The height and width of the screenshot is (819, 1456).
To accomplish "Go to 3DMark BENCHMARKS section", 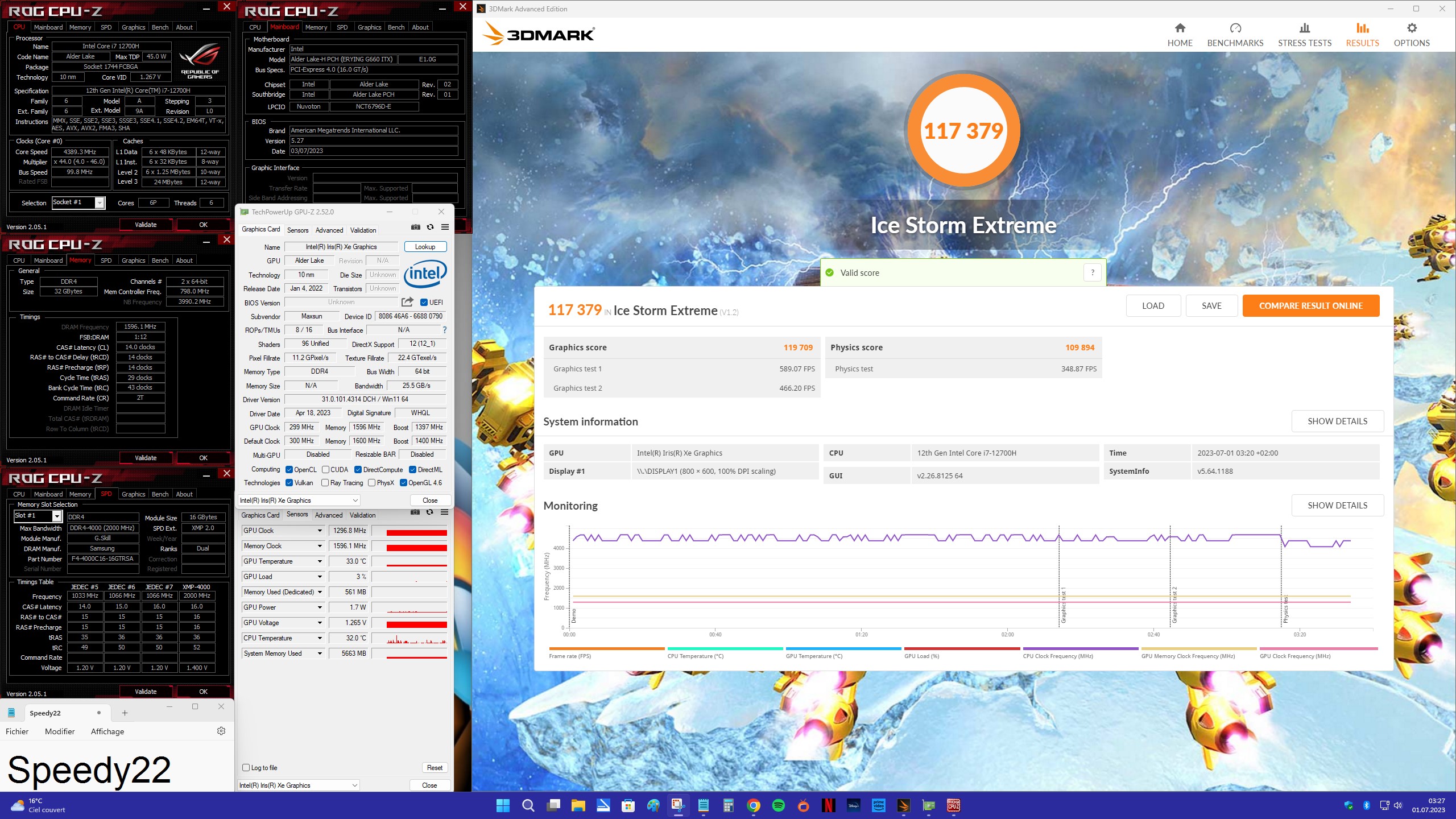I will 1235,35.
